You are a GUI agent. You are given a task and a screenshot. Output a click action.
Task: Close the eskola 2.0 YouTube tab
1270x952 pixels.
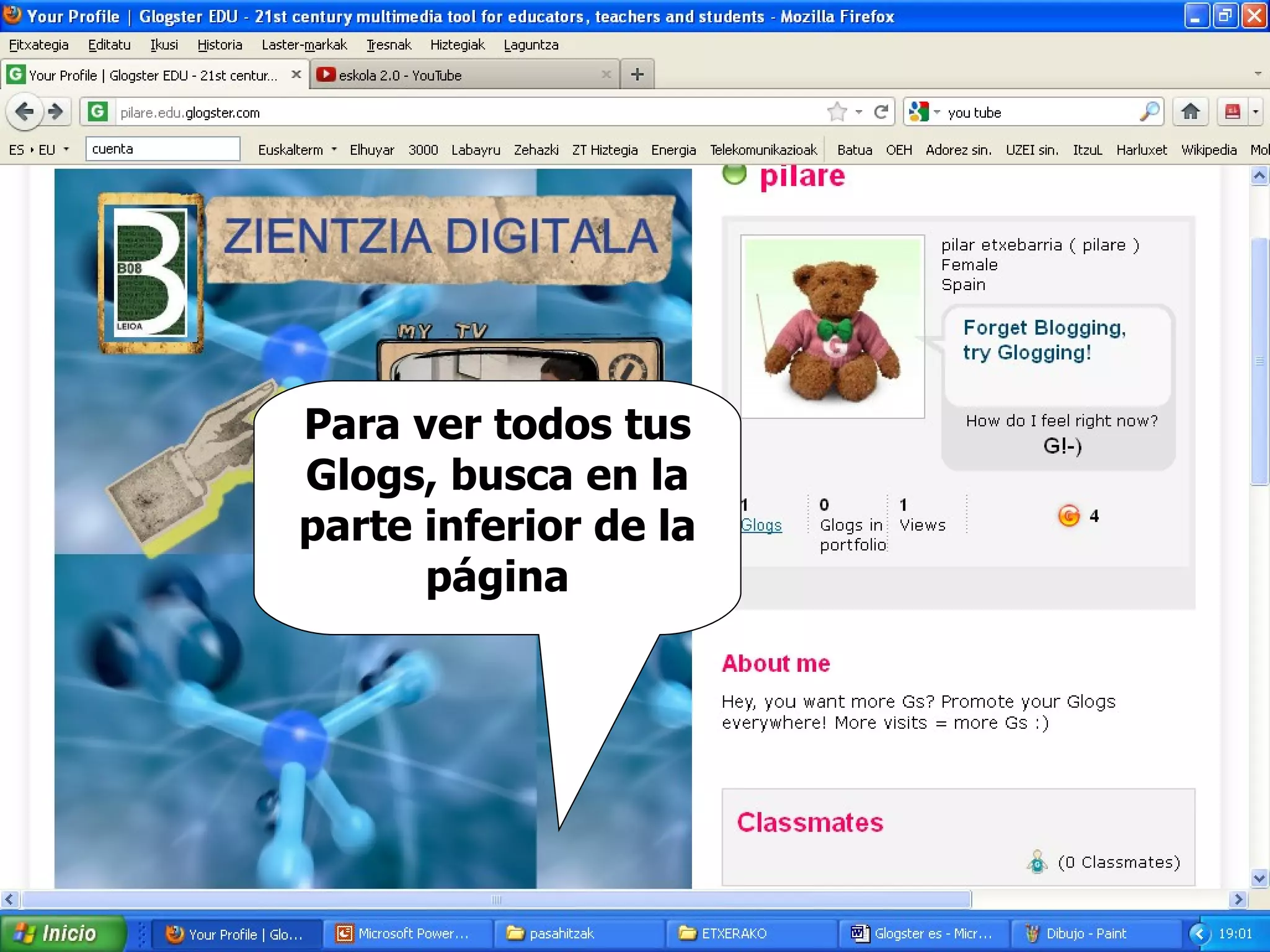pos(606,75)
